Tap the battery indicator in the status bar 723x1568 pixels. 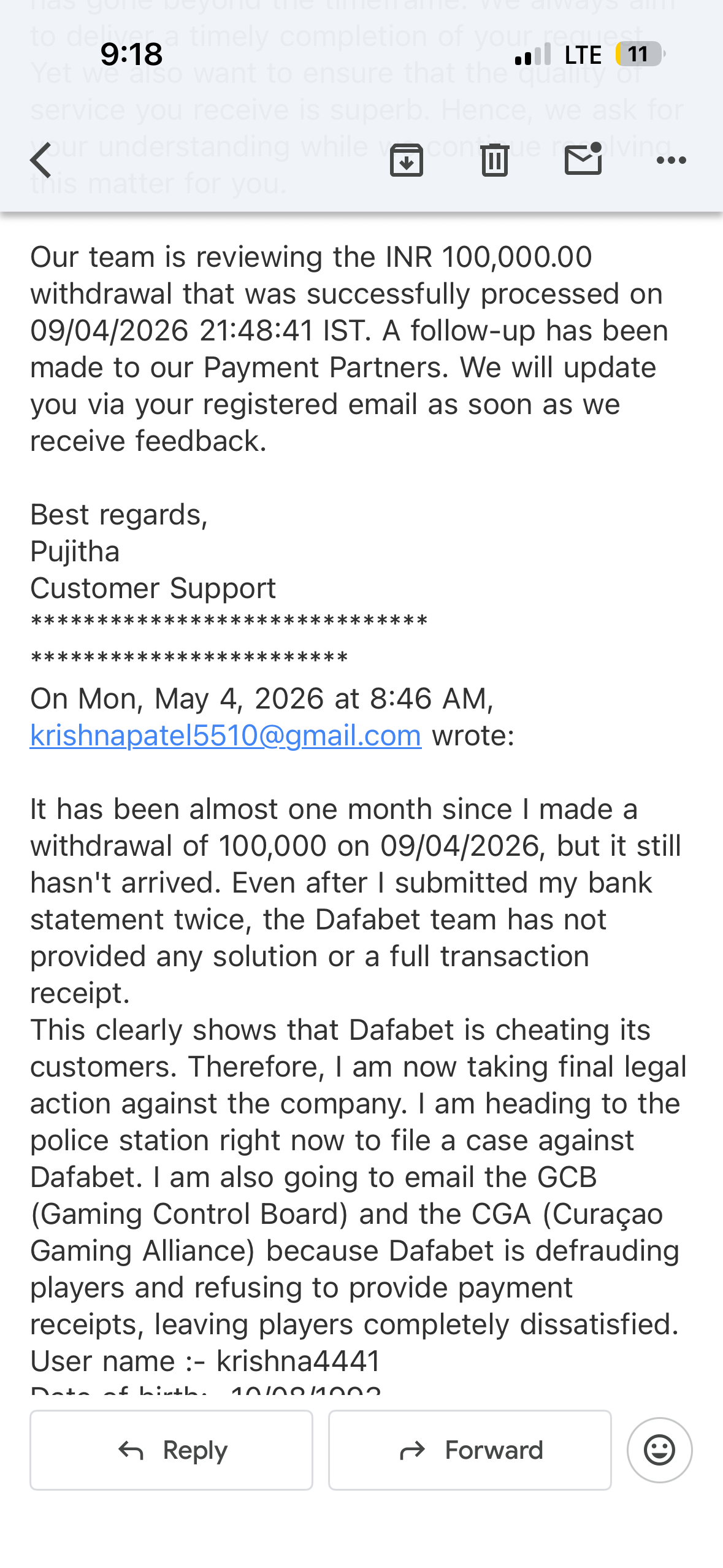[640, 54]
